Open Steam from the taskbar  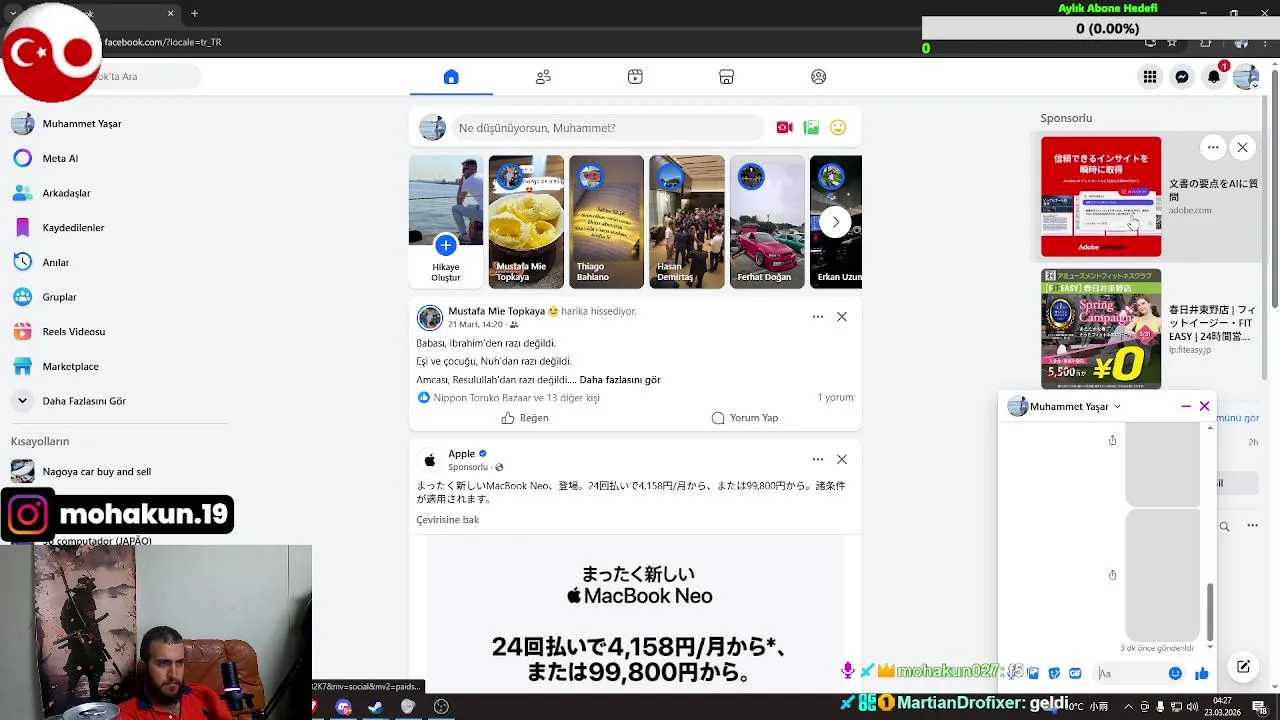click(x=375, y=707)
